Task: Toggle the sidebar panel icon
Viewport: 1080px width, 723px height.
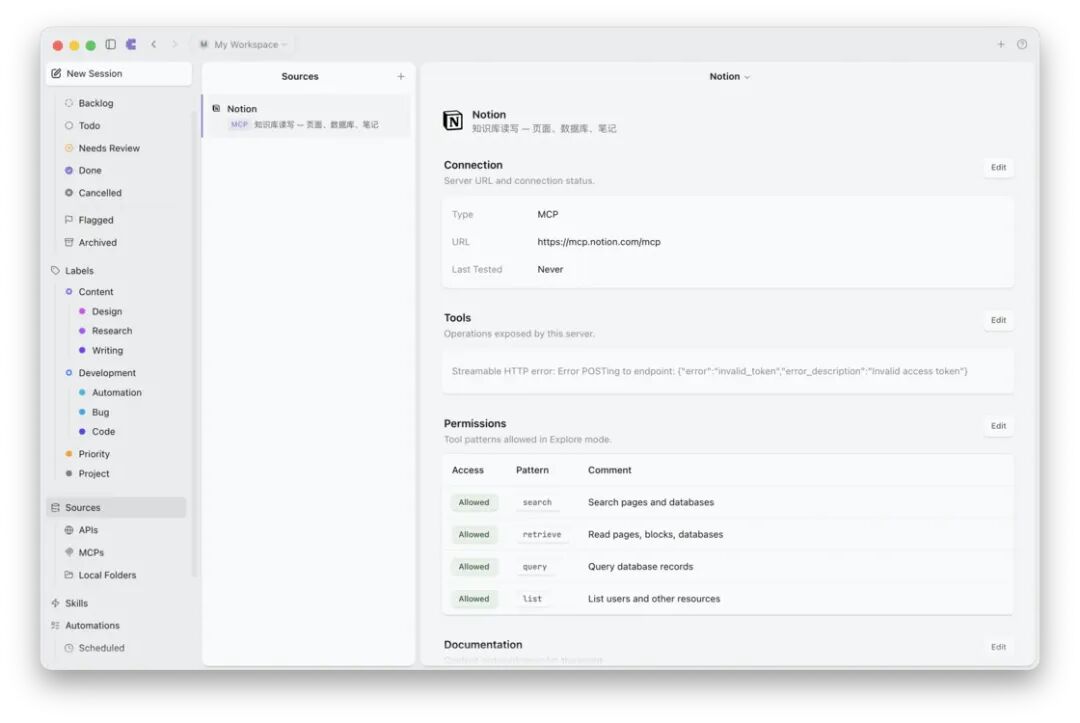Action: 110,44
